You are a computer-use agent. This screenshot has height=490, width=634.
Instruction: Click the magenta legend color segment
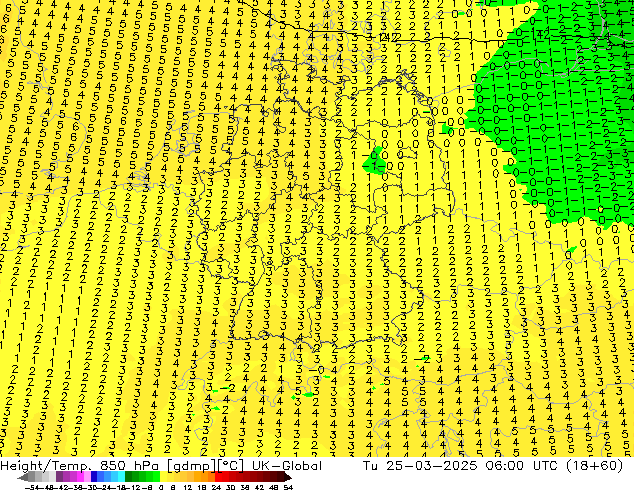coord(80,477)
